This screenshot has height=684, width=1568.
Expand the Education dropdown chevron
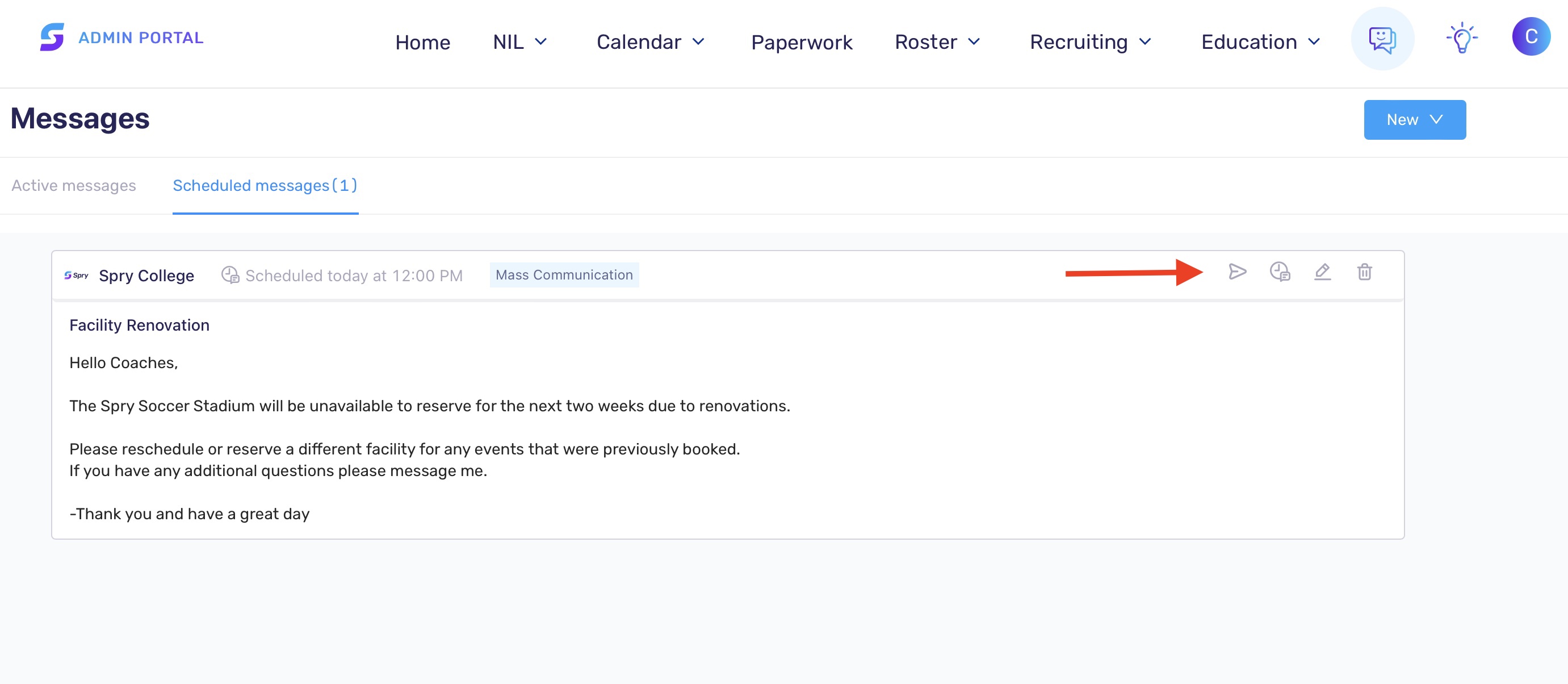pyautogui.click(x=1314, y=42)
